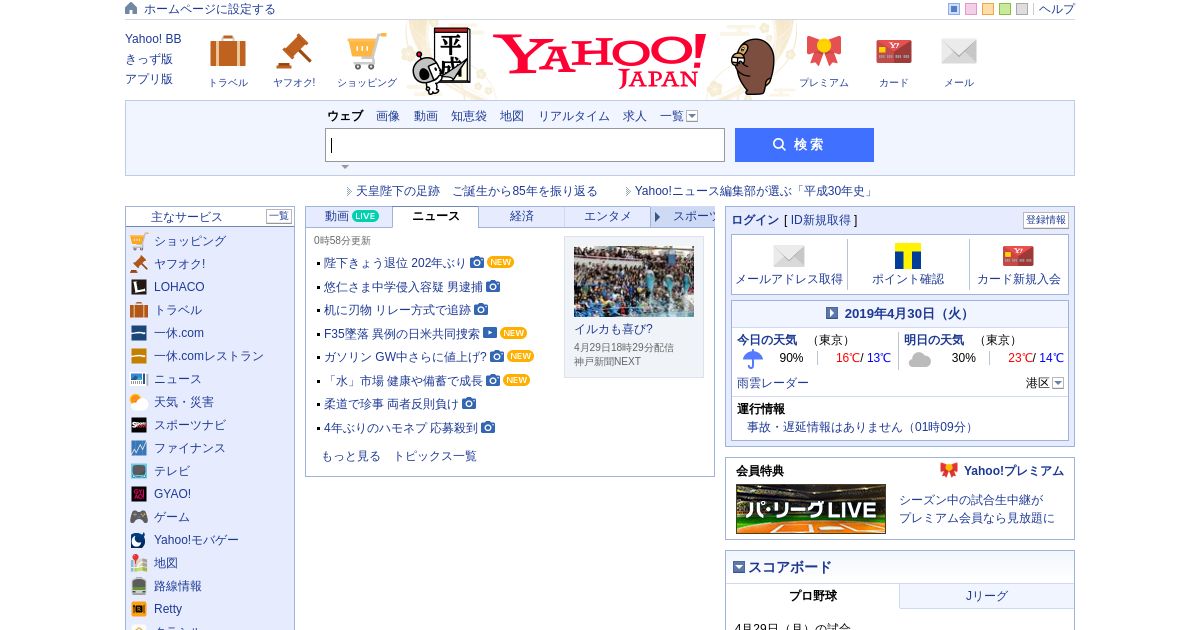This screenshot has width=1200, height=630.
Task: Open the 港区 weather area dropdown
Action: tap(1058, 383)
